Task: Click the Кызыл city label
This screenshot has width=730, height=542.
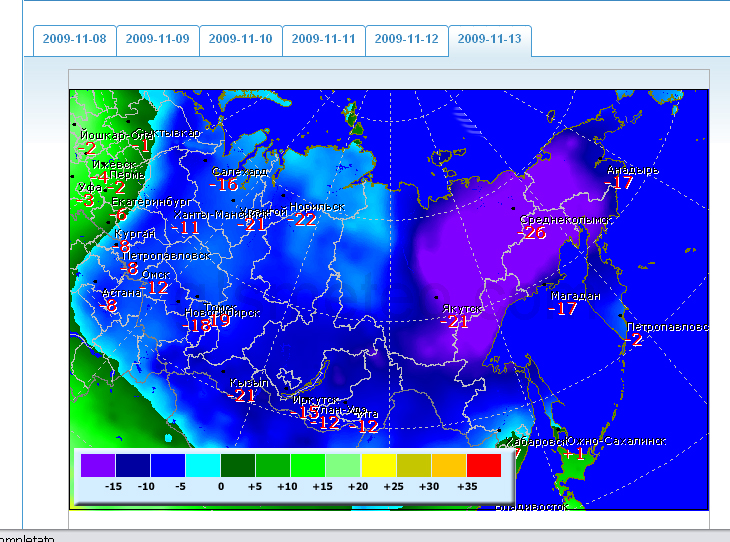Action: click(249, 383)
